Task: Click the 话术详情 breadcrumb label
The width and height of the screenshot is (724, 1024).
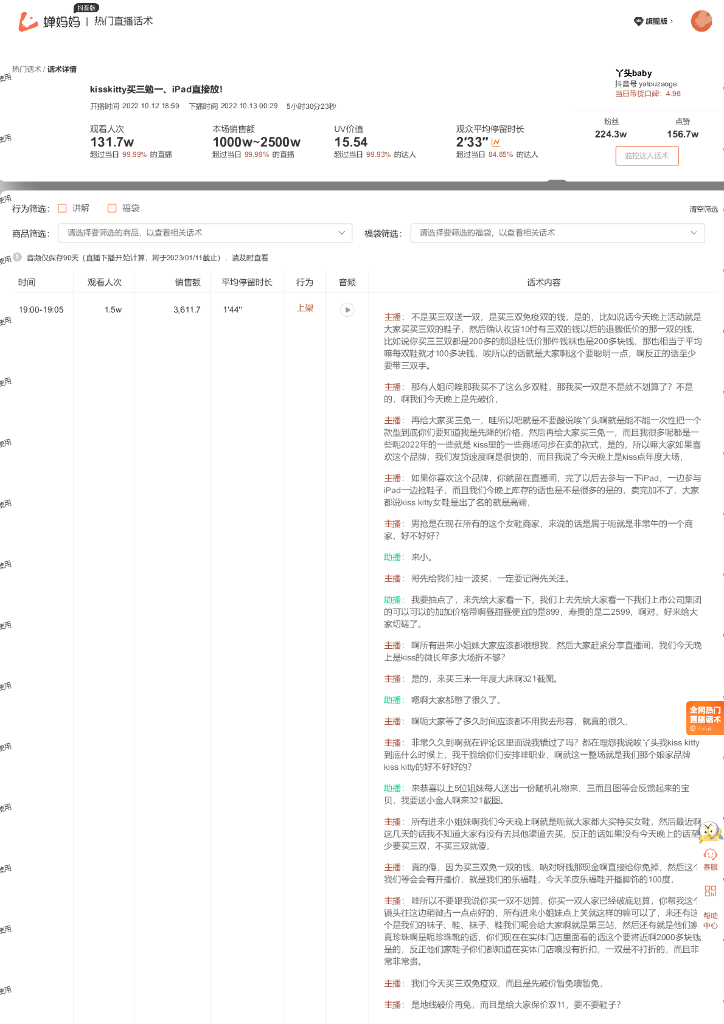Action: [x=62, y=69]
